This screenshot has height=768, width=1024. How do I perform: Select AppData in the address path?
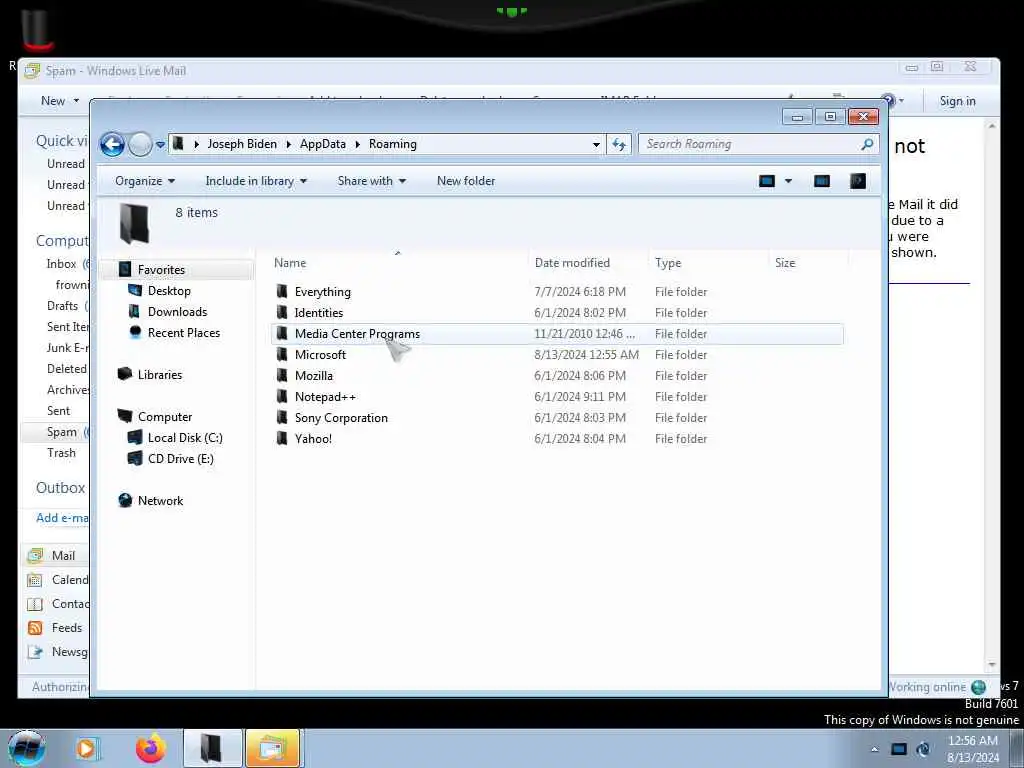323,144
